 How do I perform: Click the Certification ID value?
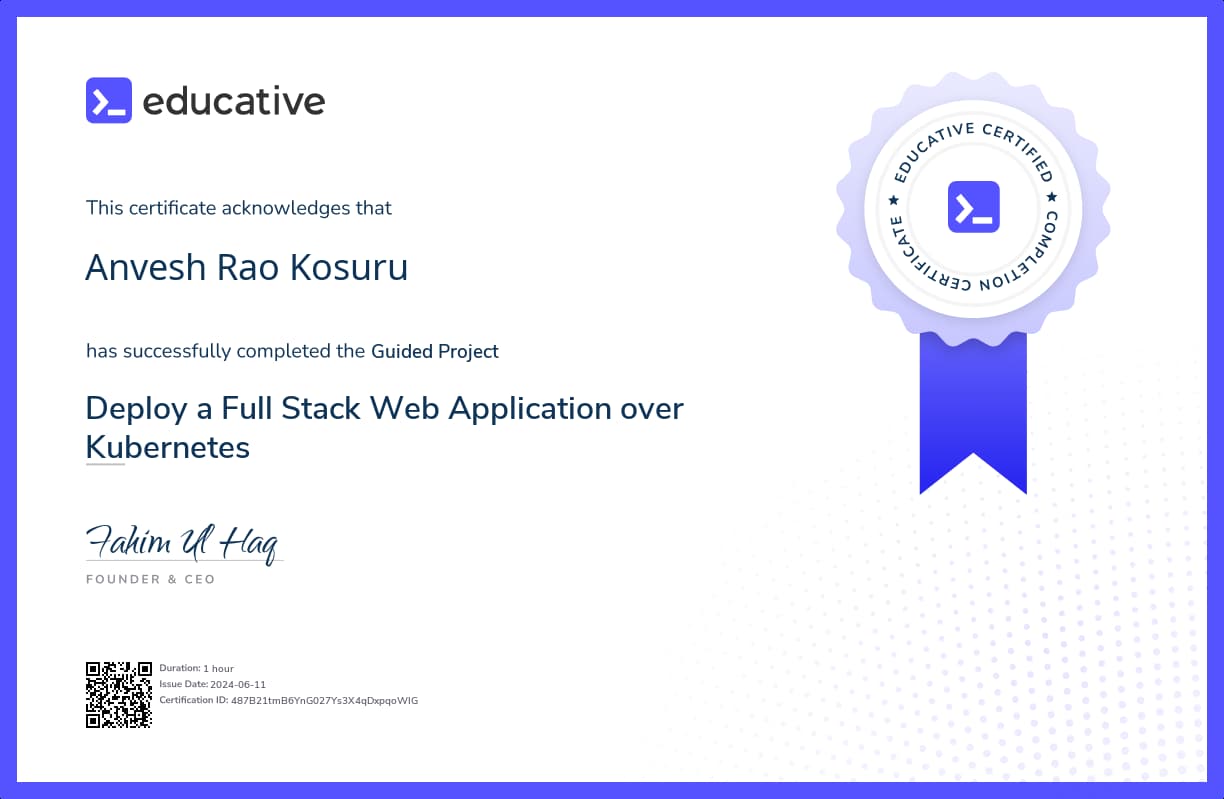tap(325, 700)
